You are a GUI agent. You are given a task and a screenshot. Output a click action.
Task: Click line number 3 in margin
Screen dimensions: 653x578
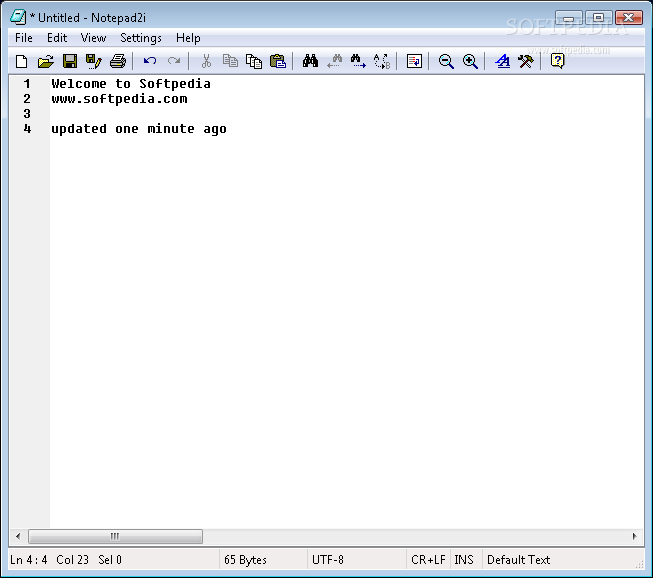coord(27,114)
